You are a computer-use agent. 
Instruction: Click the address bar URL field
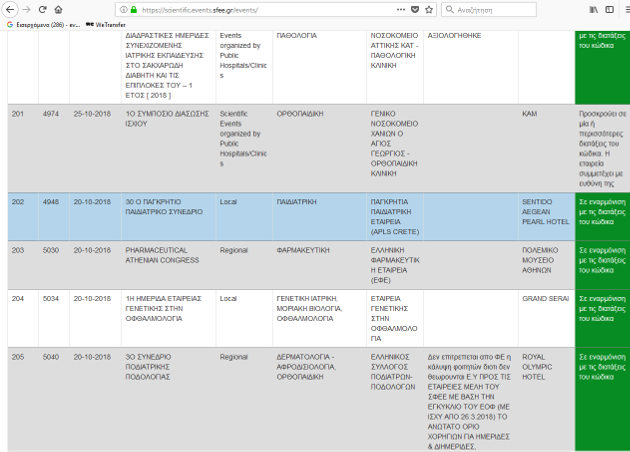[260, 9]
